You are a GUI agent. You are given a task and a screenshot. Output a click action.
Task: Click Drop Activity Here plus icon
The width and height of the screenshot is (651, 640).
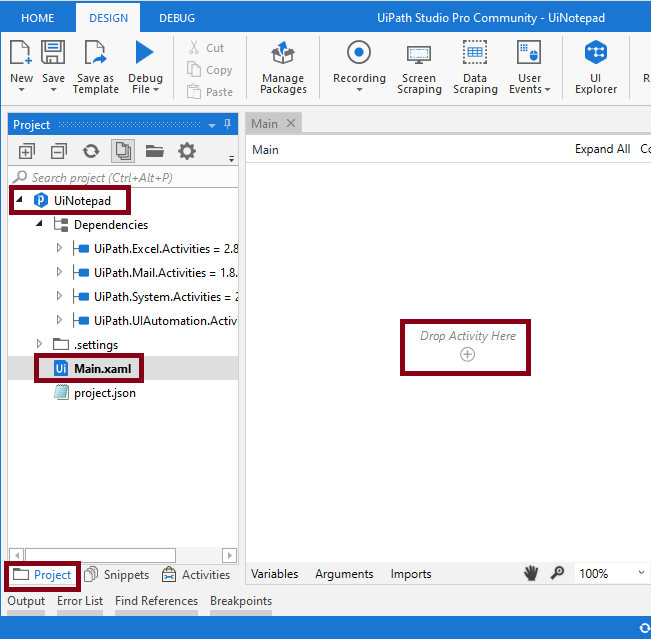pos(467,354)
